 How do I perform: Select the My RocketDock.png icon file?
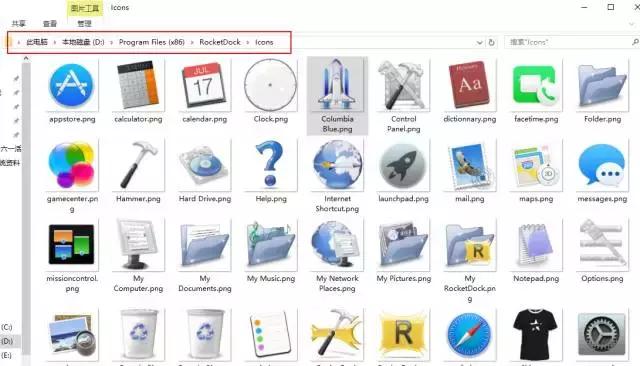click(470, 260)
